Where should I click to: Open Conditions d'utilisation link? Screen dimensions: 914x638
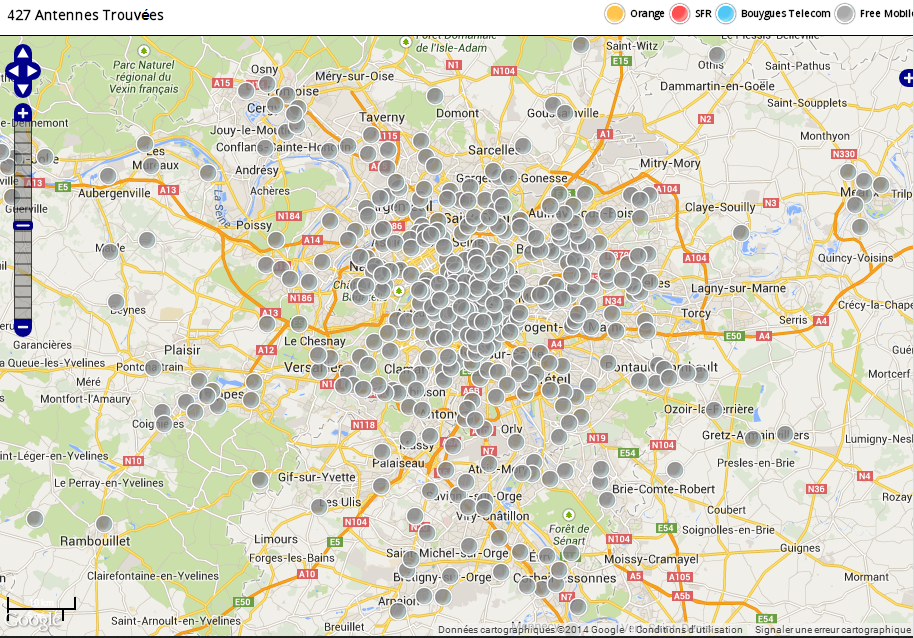(x=689, y=630)
